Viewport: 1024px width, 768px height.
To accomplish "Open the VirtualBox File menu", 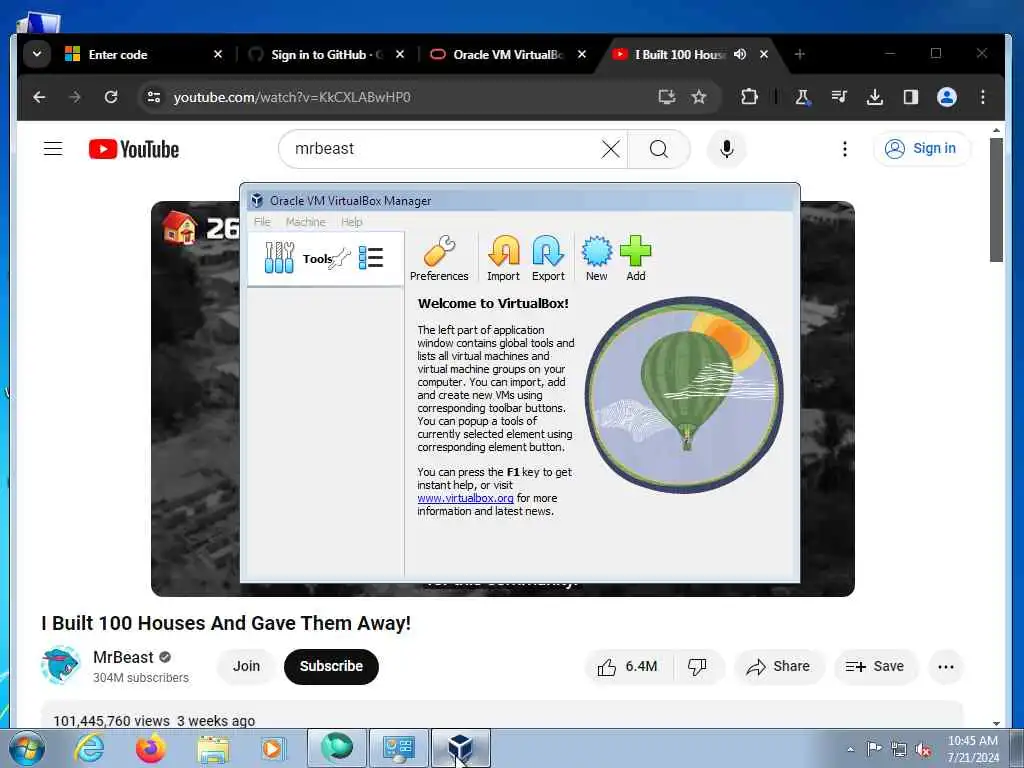I will pos(262,222).
